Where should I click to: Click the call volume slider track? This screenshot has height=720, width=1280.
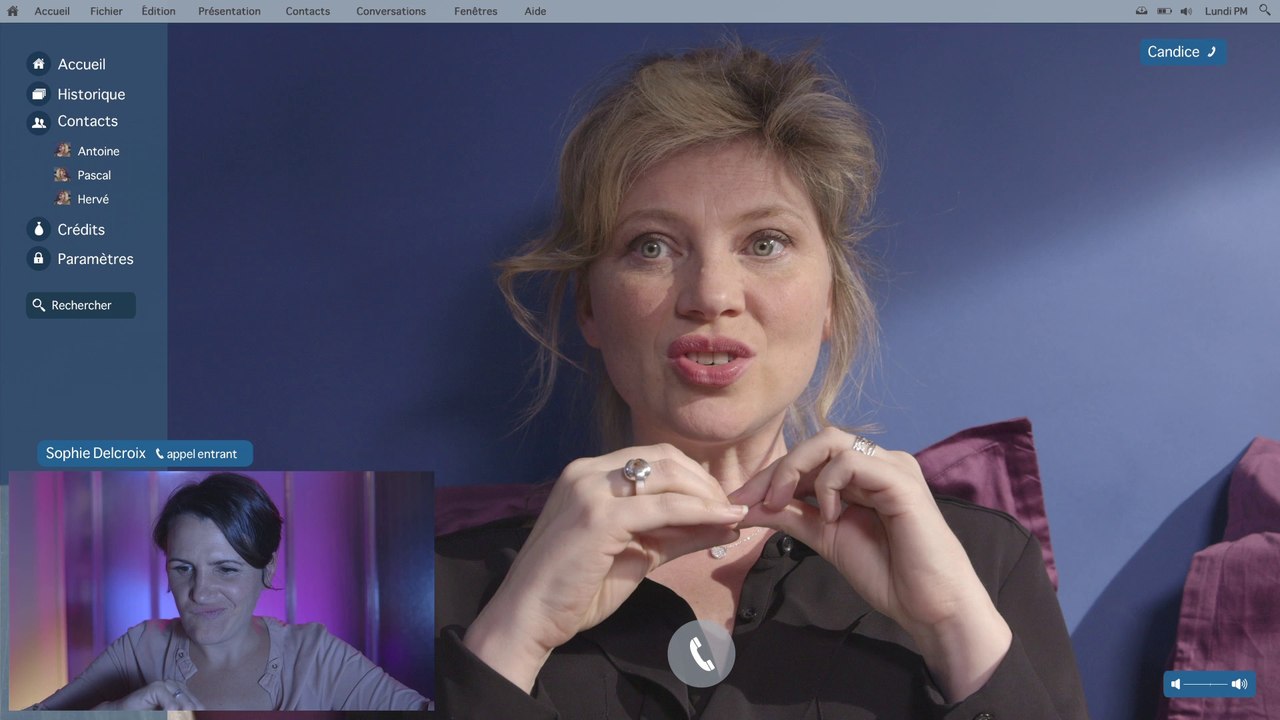point(1205,684)
